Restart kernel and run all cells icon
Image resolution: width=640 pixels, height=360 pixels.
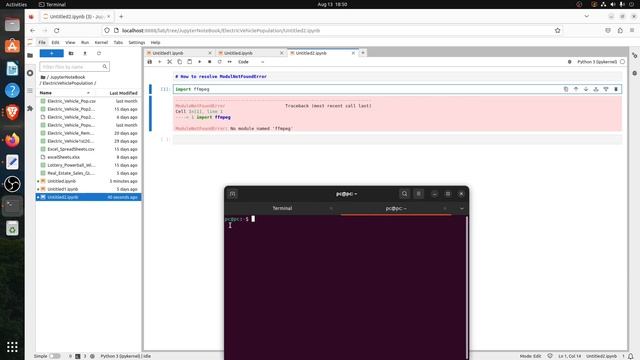[229, 62]
